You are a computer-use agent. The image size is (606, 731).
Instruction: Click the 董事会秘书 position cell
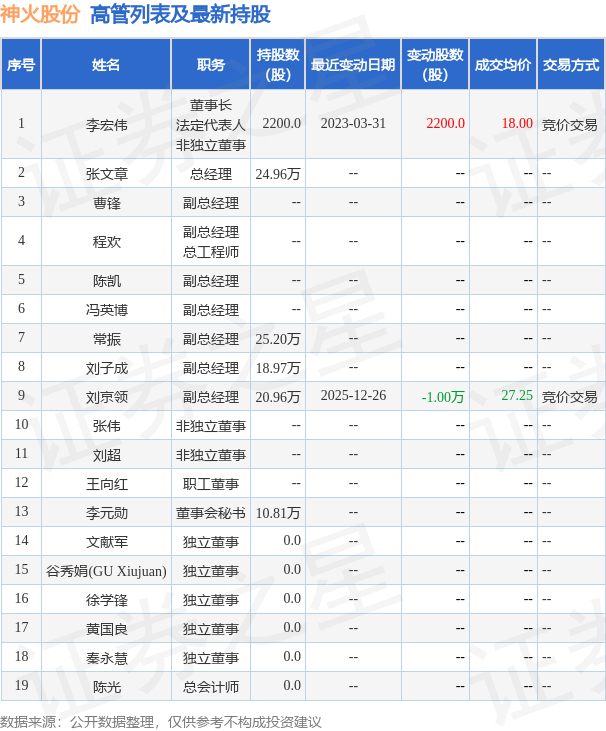click(211, 513)
